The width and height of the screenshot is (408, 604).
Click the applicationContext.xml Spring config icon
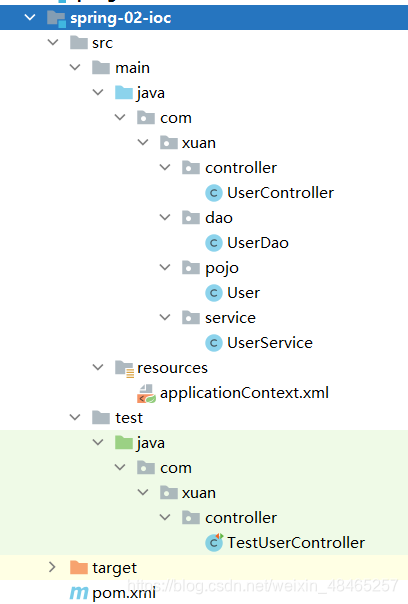coord(146,393)
